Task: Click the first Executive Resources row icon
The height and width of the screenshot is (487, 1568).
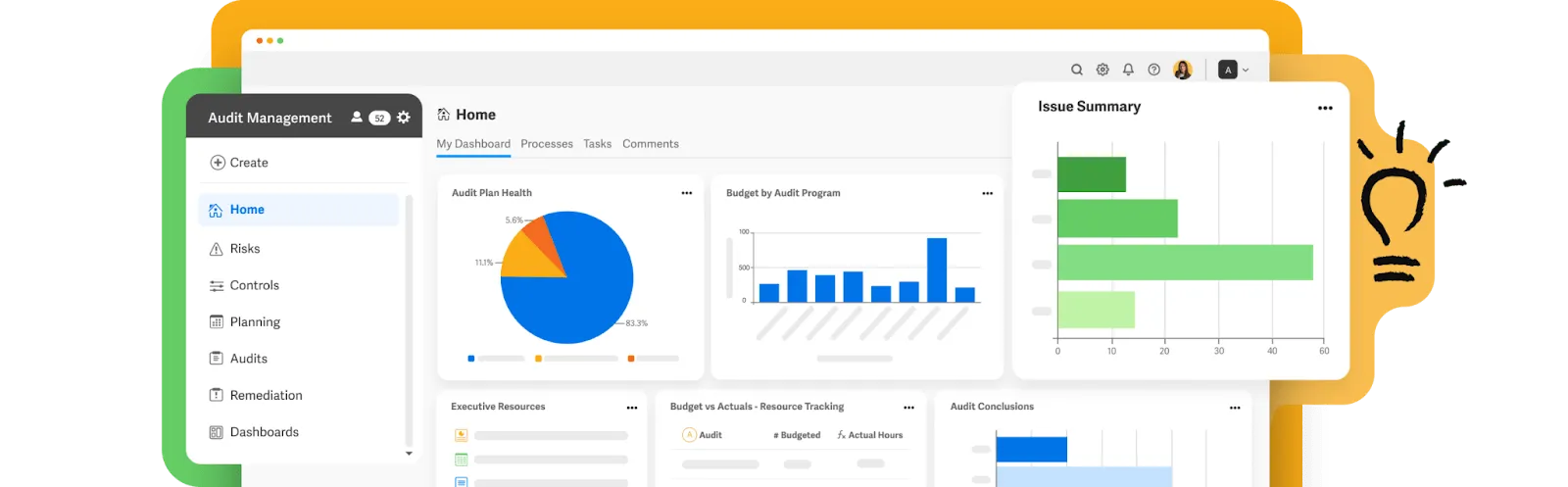Action: (x=461, y=435)
